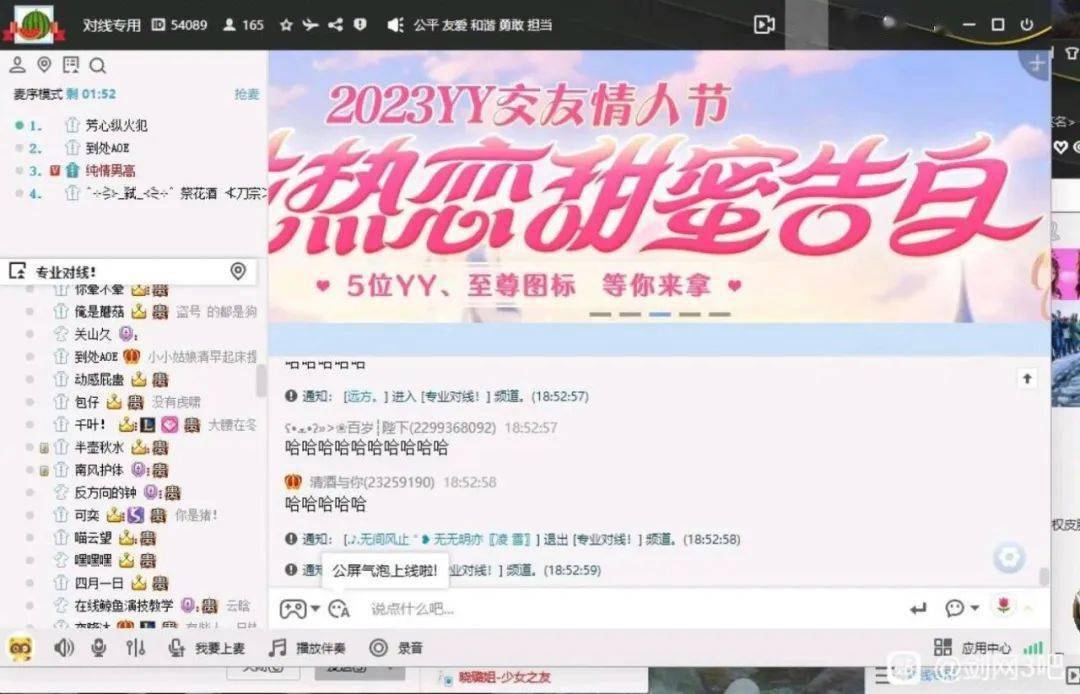Open the audio mixer sliders icon
The image size is (1080, 694).
[x=135, y=648]
